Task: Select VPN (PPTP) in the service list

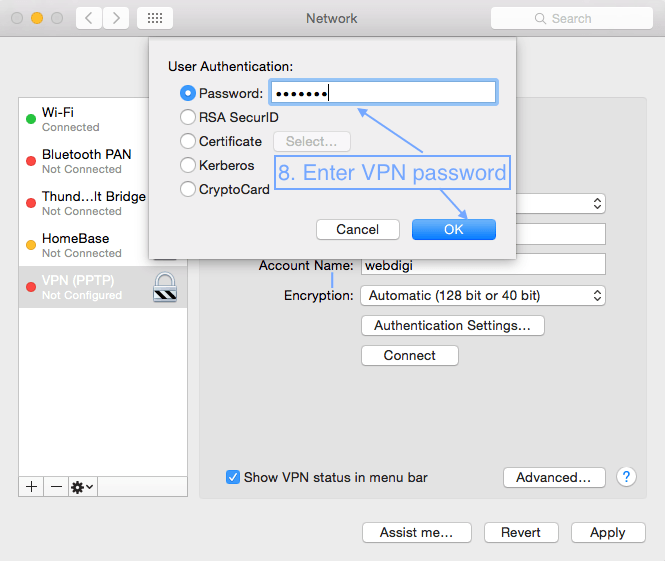Action: point(103,287)
